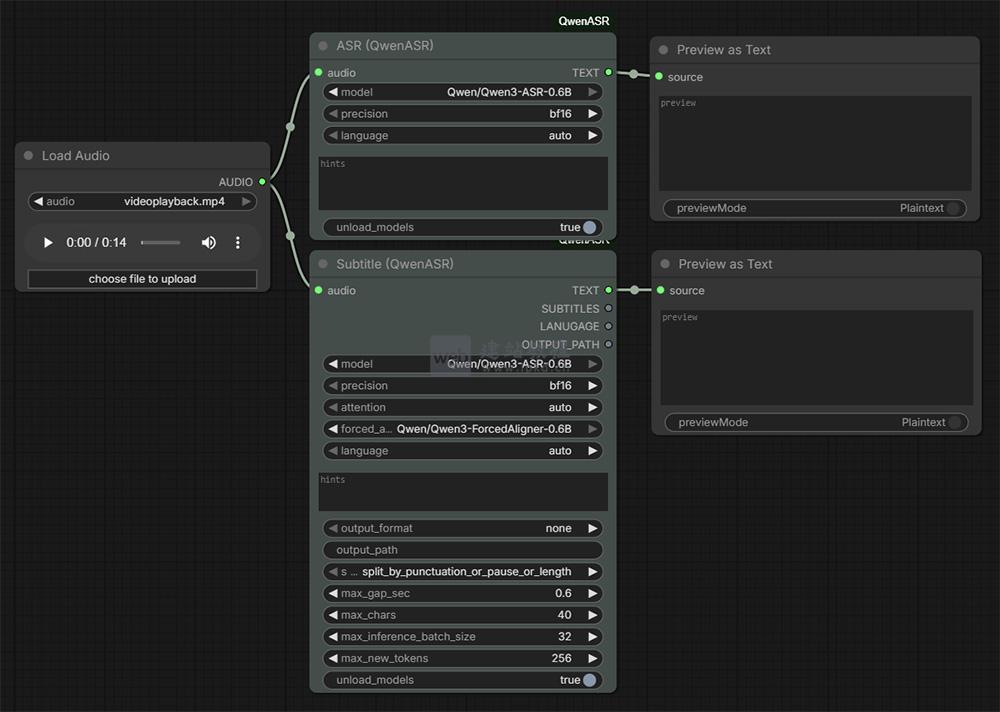
Task: Collapse the ASR (QwenASR) node via its dot
Action: 323,46
